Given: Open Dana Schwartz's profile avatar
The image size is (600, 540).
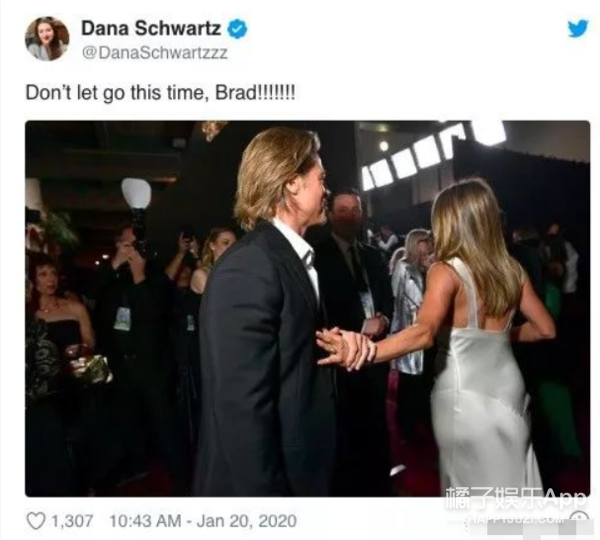Looking at the screenshot, I should [x=47, y=39].
